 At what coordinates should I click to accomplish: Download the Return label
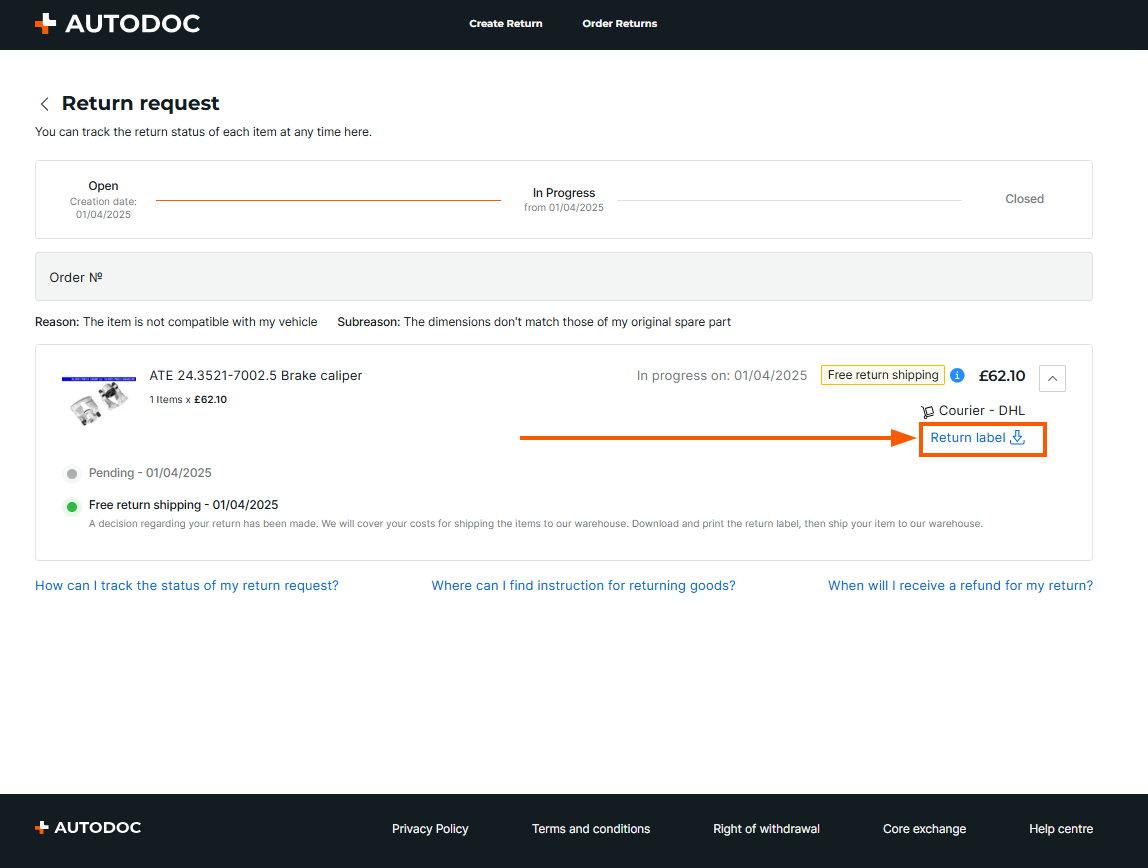click(968, 438)
